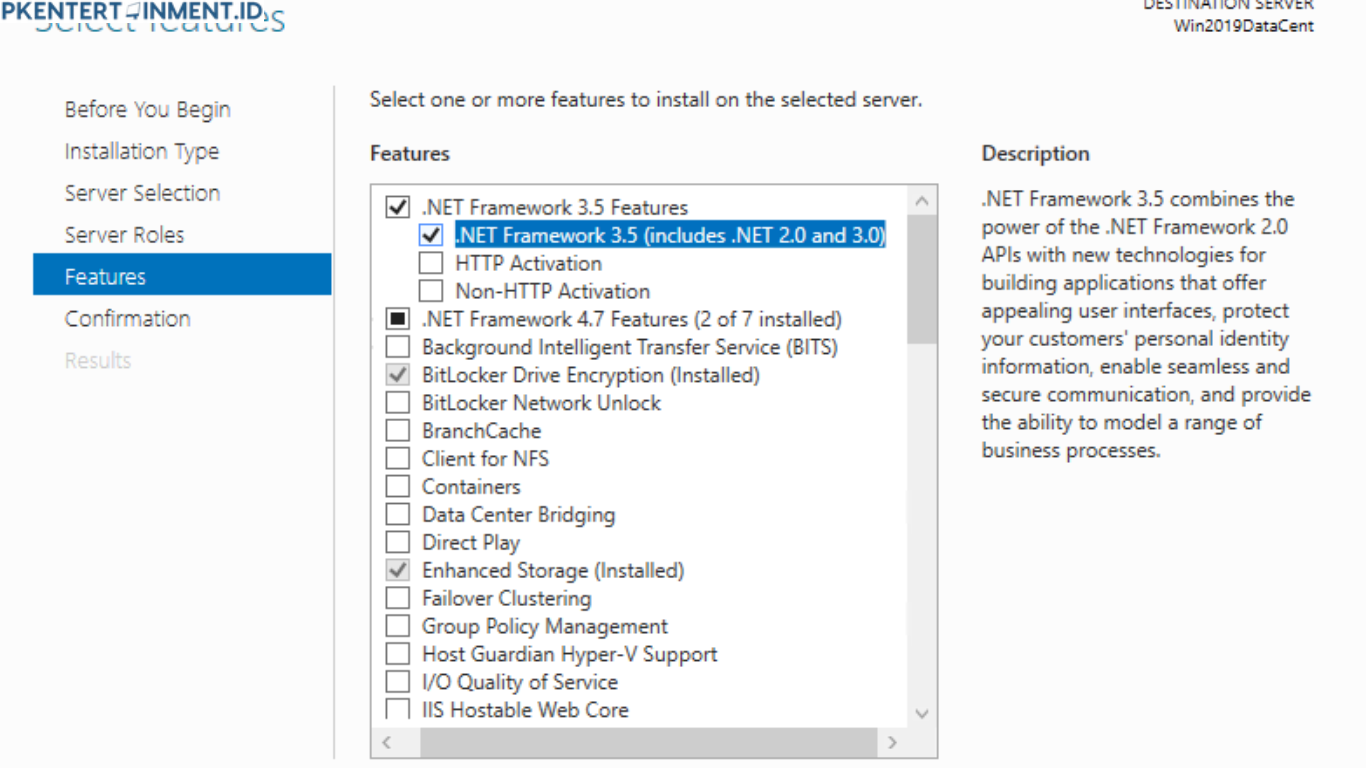
Task: Tick the BranchCache feature checkbox
Action: [398, 431]
